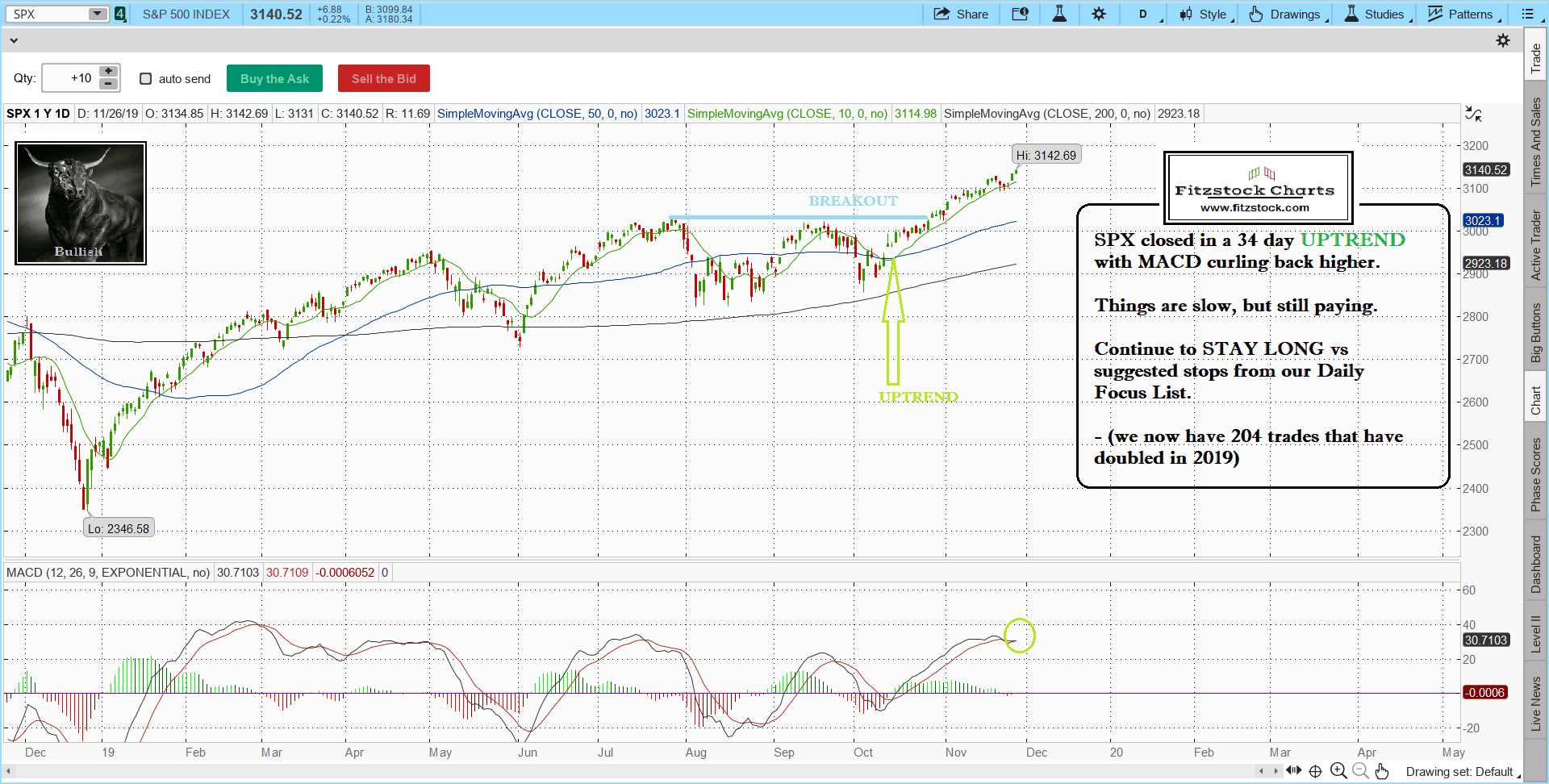Select the pointer hand drawing tool icon
The height and width of the screenshot is (784, 1549).
coord(1382,771)
